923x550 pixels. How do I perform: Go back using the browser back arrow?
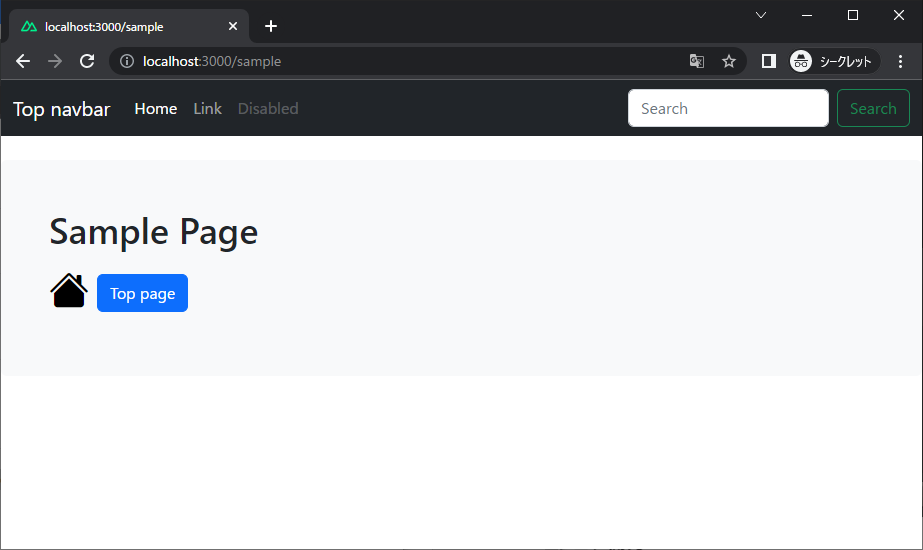(x=23, y=61)
